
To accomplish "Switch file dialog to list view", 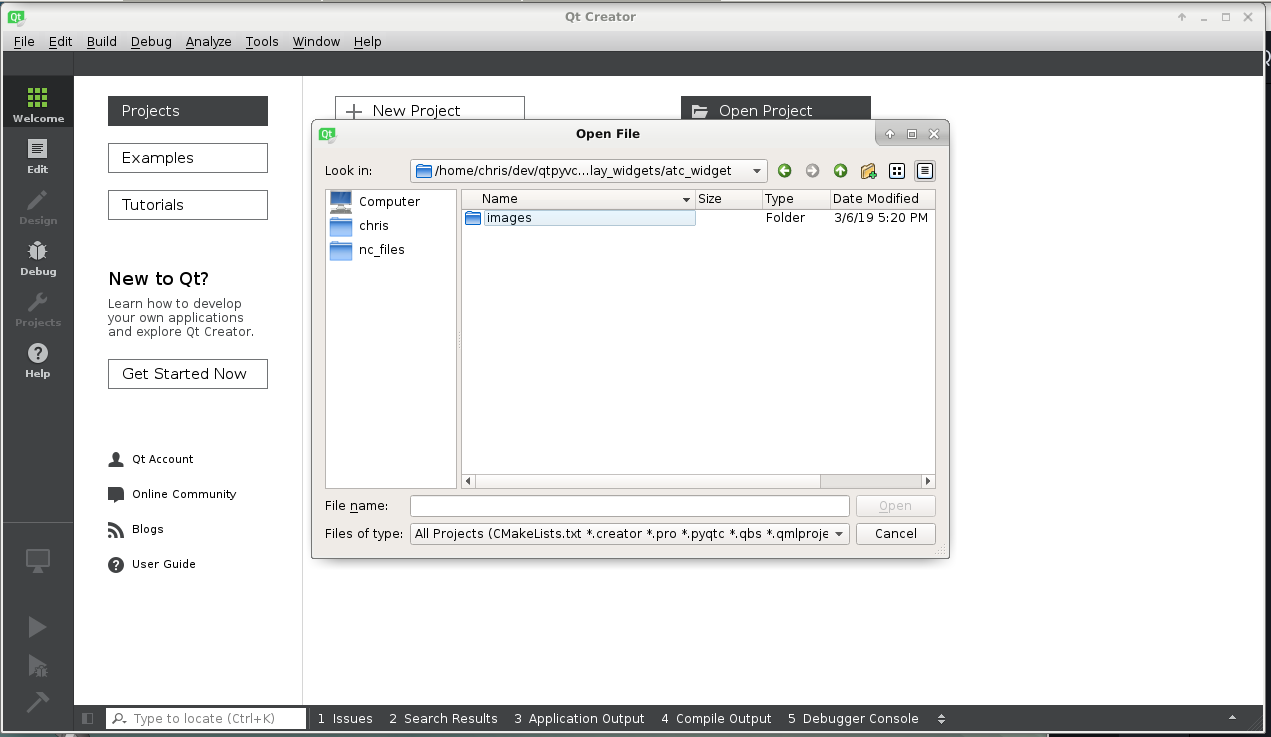I will [897, 171].
